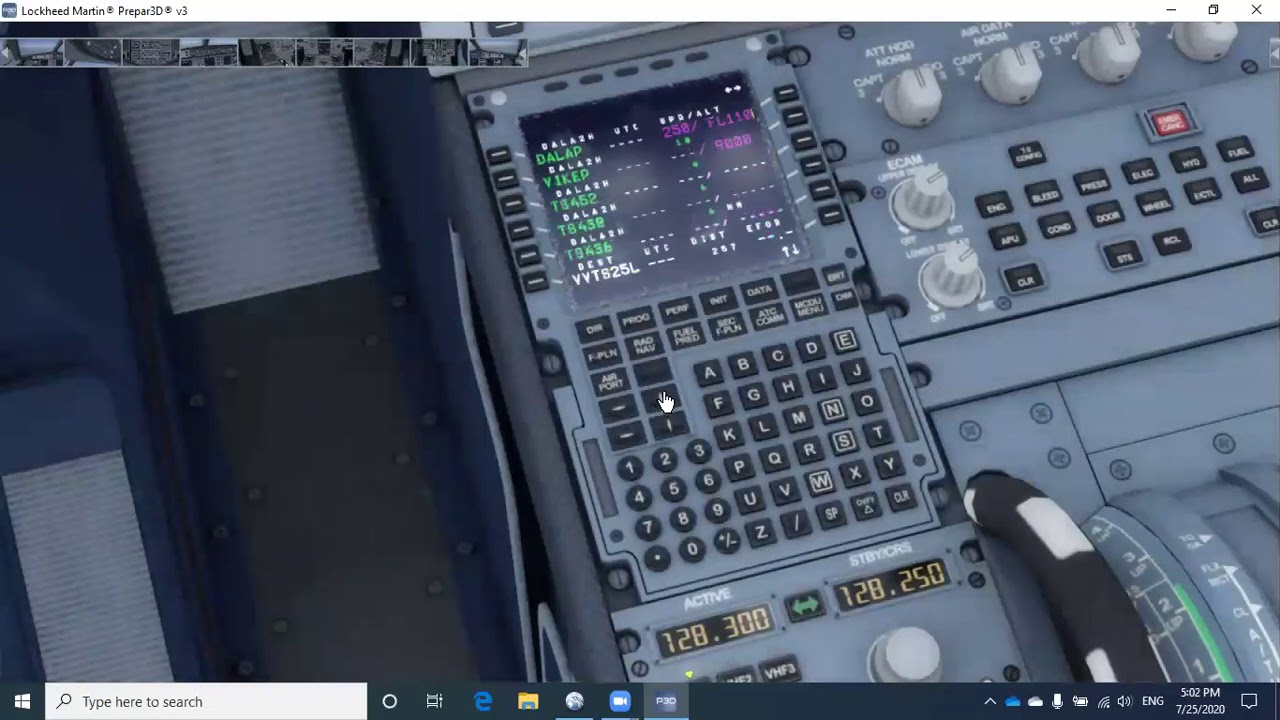Click ECAM RCL recall button

pos(1172,241)
